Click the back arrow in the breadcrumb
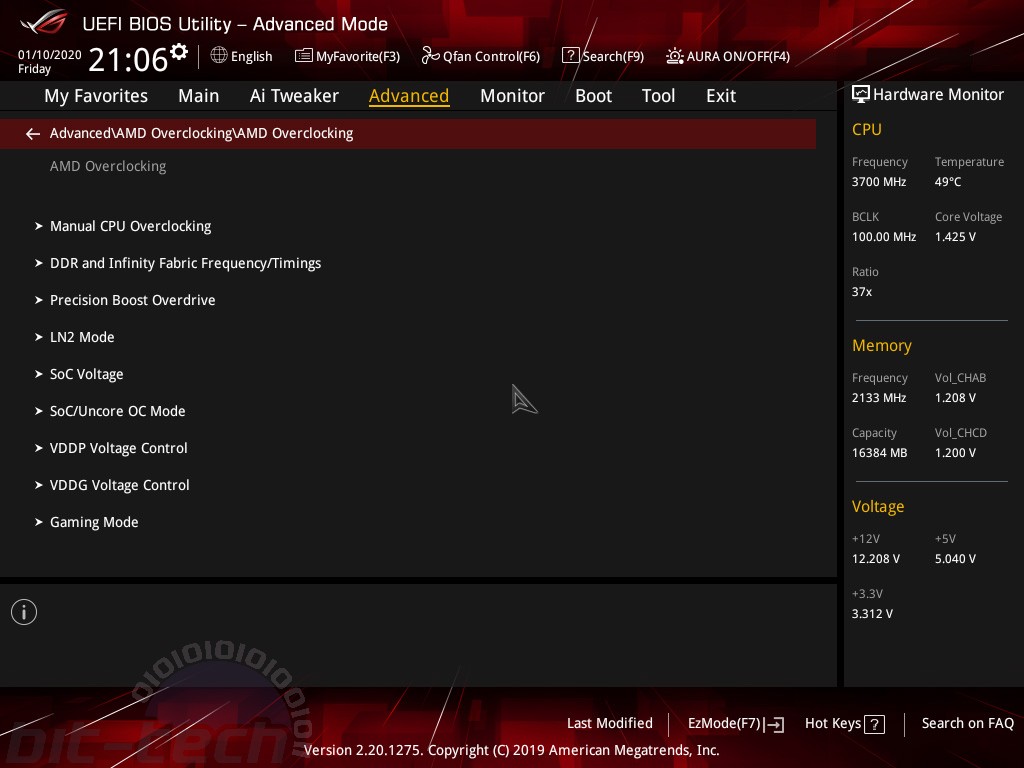 point(33,134)
